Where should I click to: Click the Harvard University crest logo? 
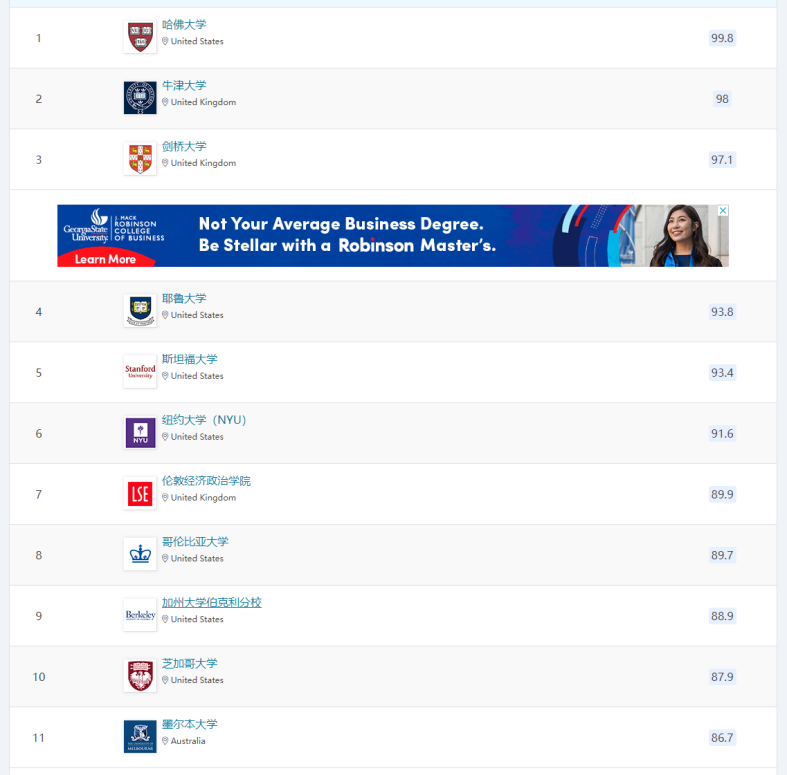click(140, 37)
